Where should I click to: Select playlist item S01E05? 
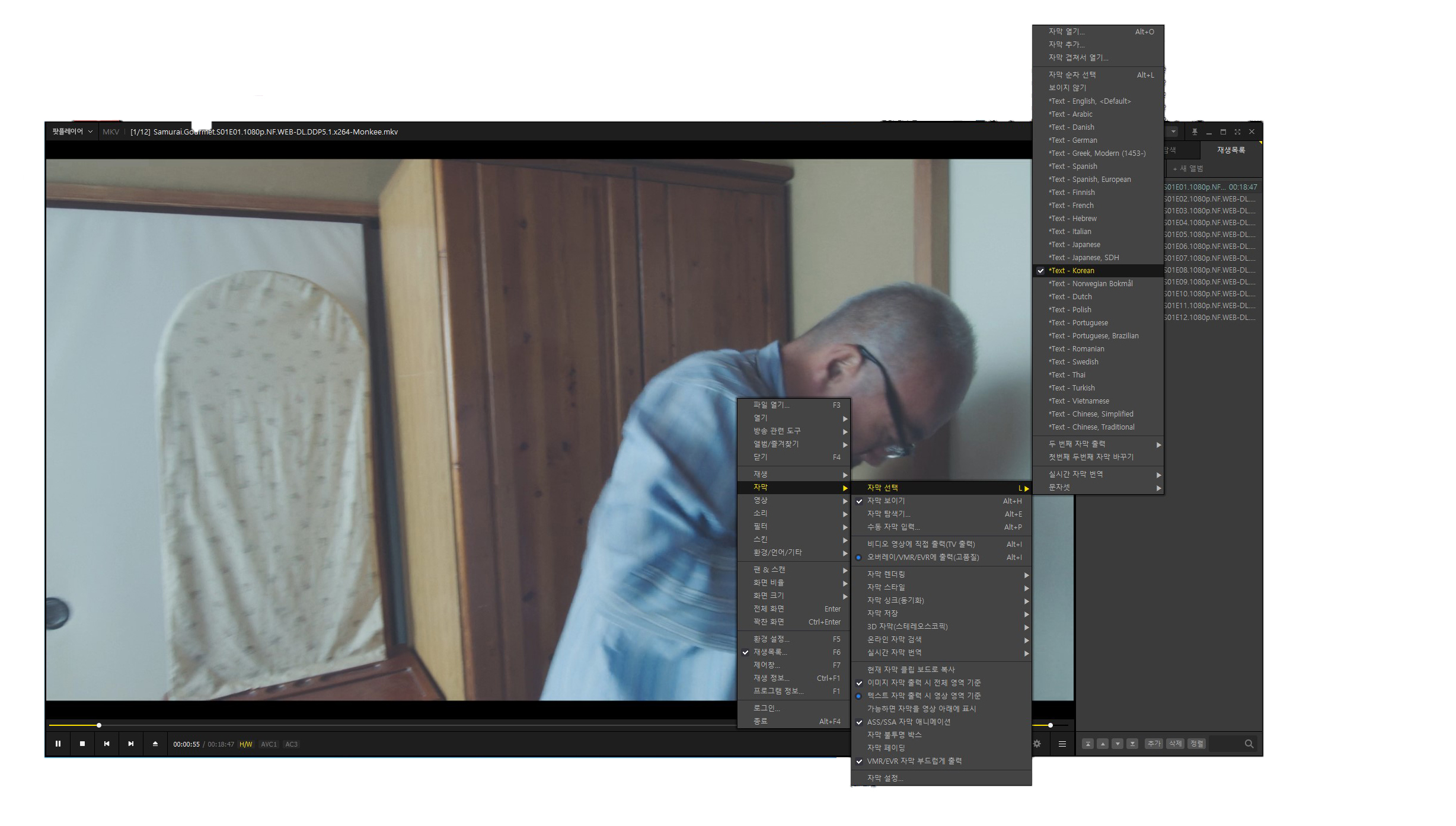[x=1212, y=235]
